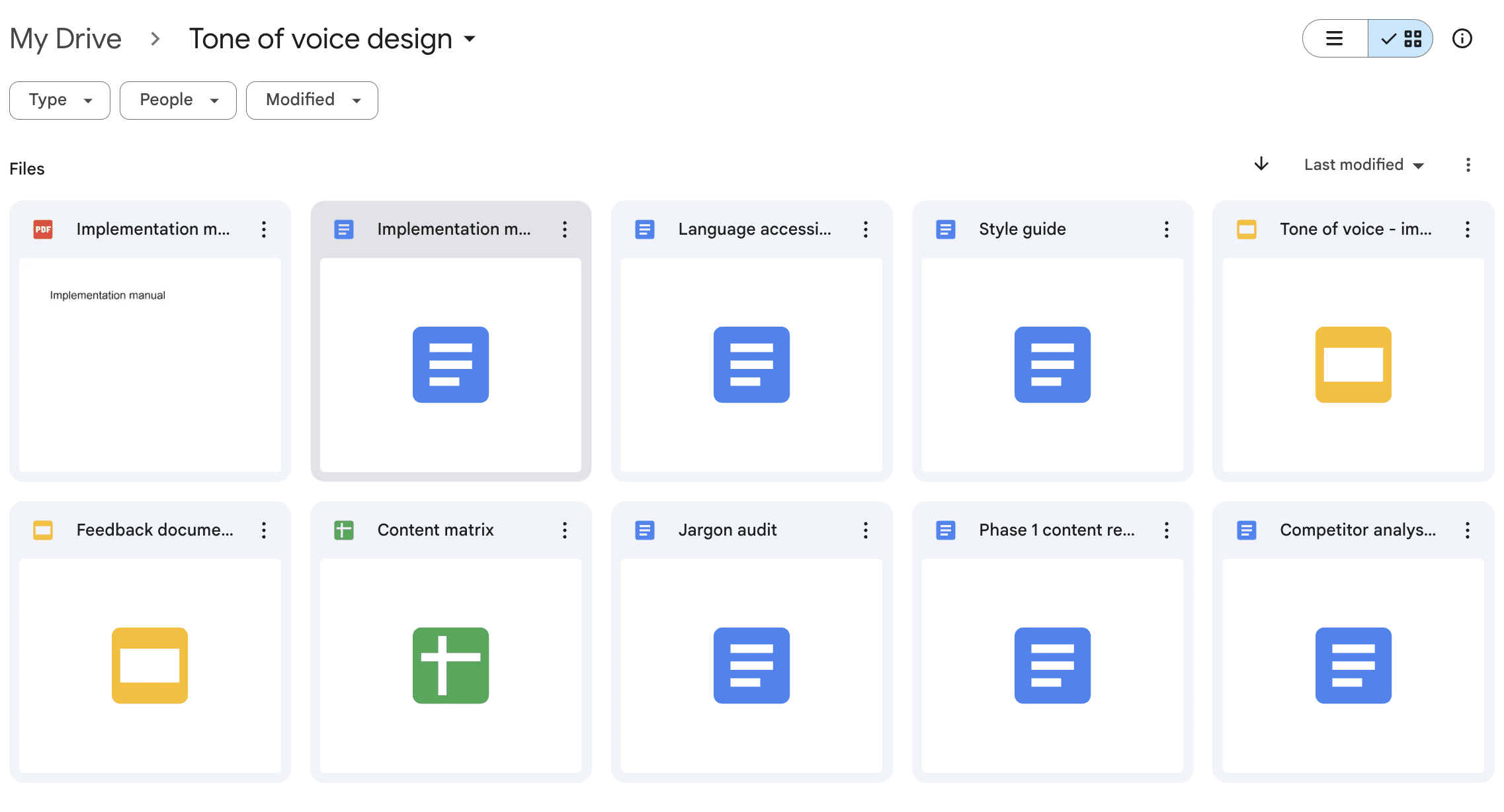Open View details info icon
The width and height of the screenshot is (1504, 812).
[x=1462, y=39]
